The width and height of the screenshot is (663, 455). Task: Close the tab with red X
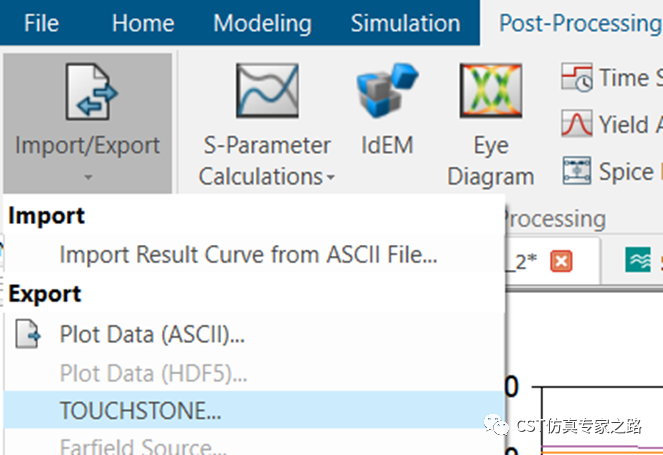[x=561, y=261]
